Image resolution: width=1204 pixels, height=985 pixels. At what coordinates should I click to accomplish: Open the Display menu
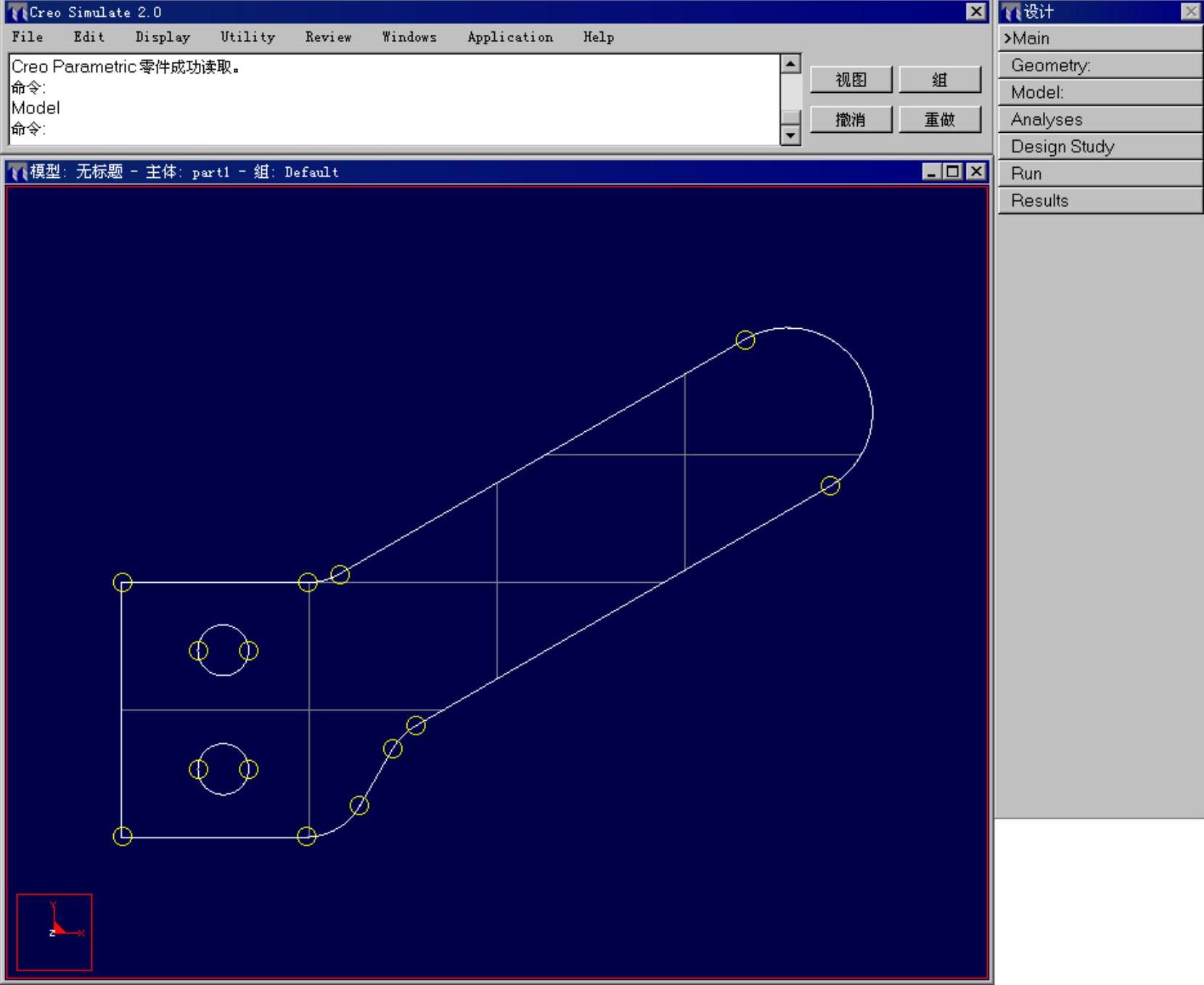[163, 37]
